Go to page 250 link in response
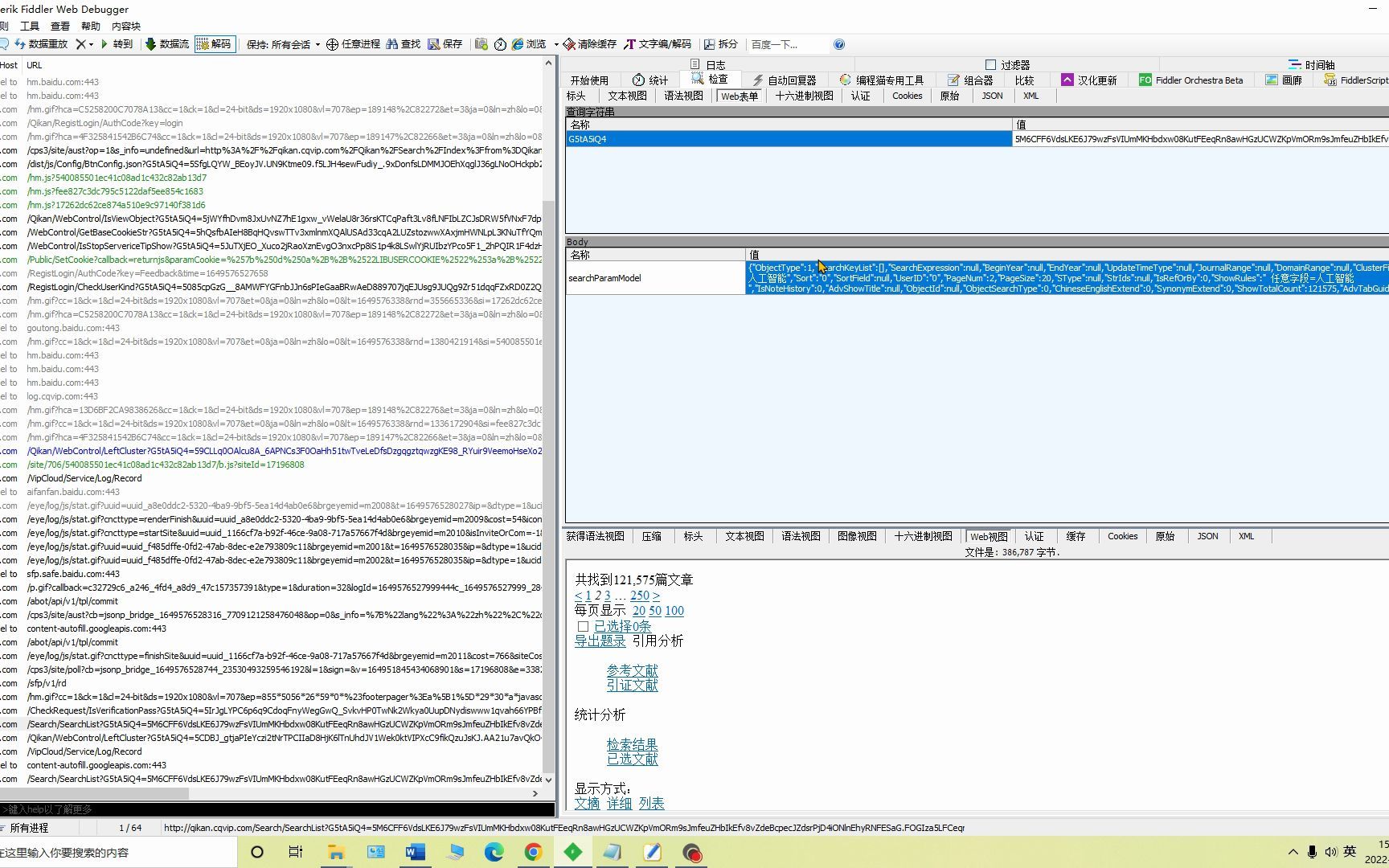Screen dimensions: 1389x868 click(640, 596)
